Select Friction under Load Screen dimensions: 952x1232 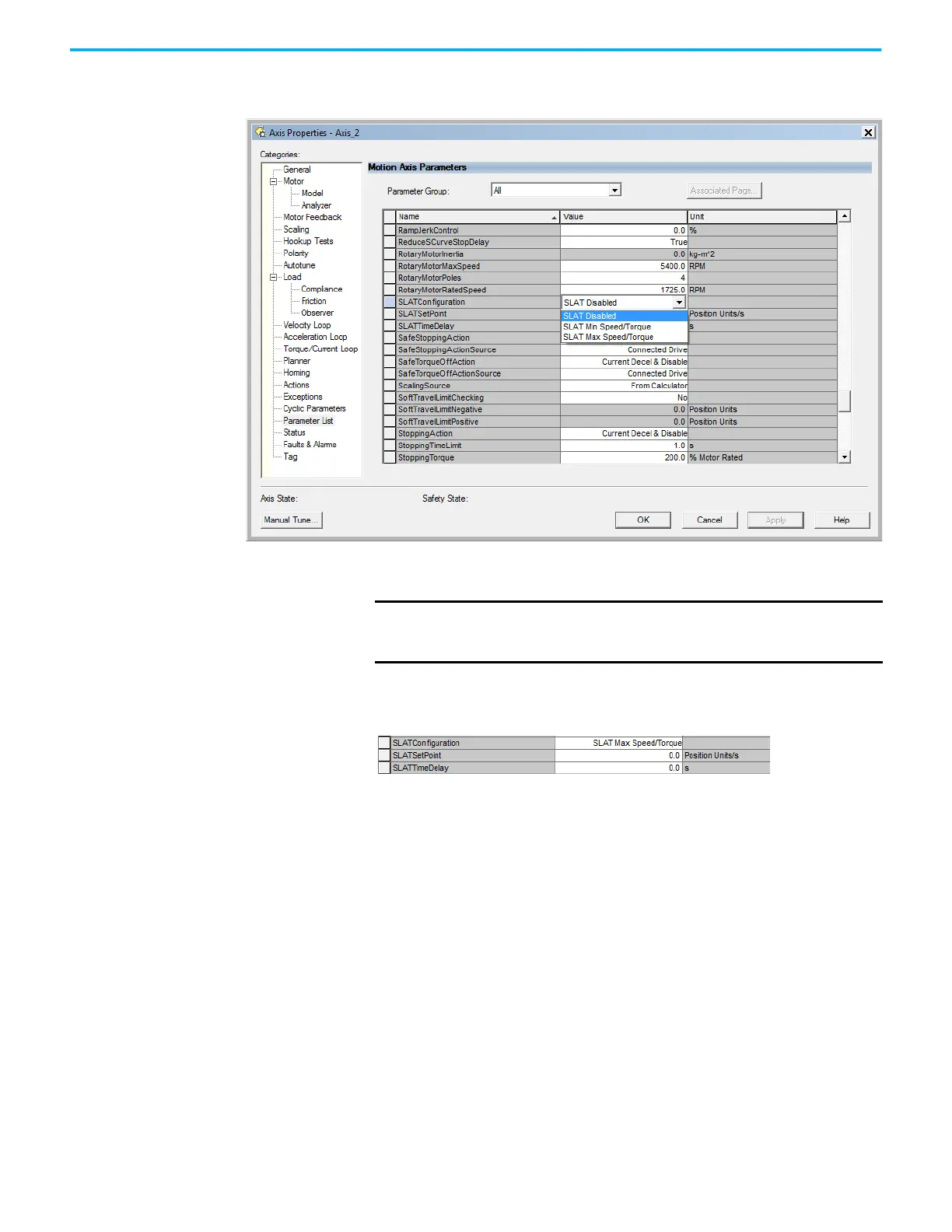[314, 301]
